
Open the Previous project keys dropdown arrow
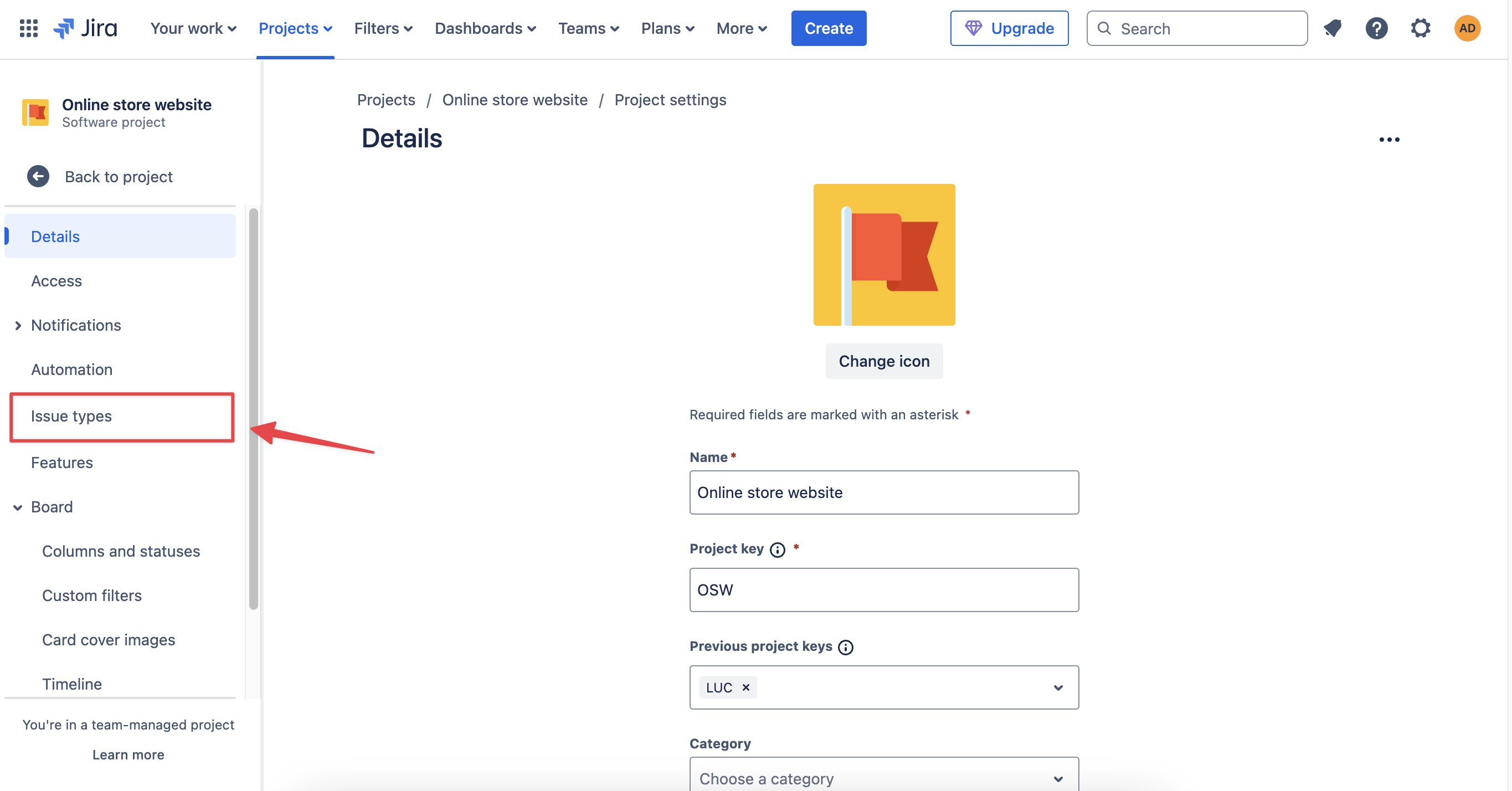click(x=1058, y=687)
